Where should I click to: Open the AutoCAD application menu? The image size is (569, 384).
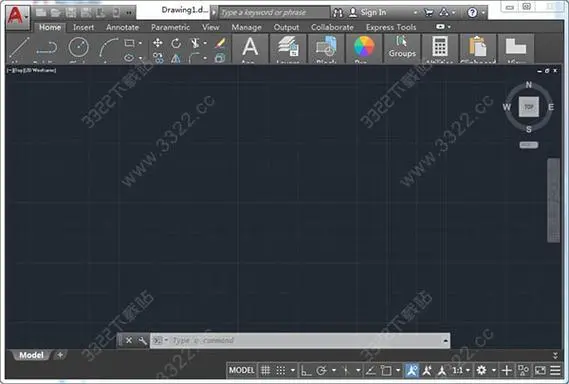(x=17, y=16)
